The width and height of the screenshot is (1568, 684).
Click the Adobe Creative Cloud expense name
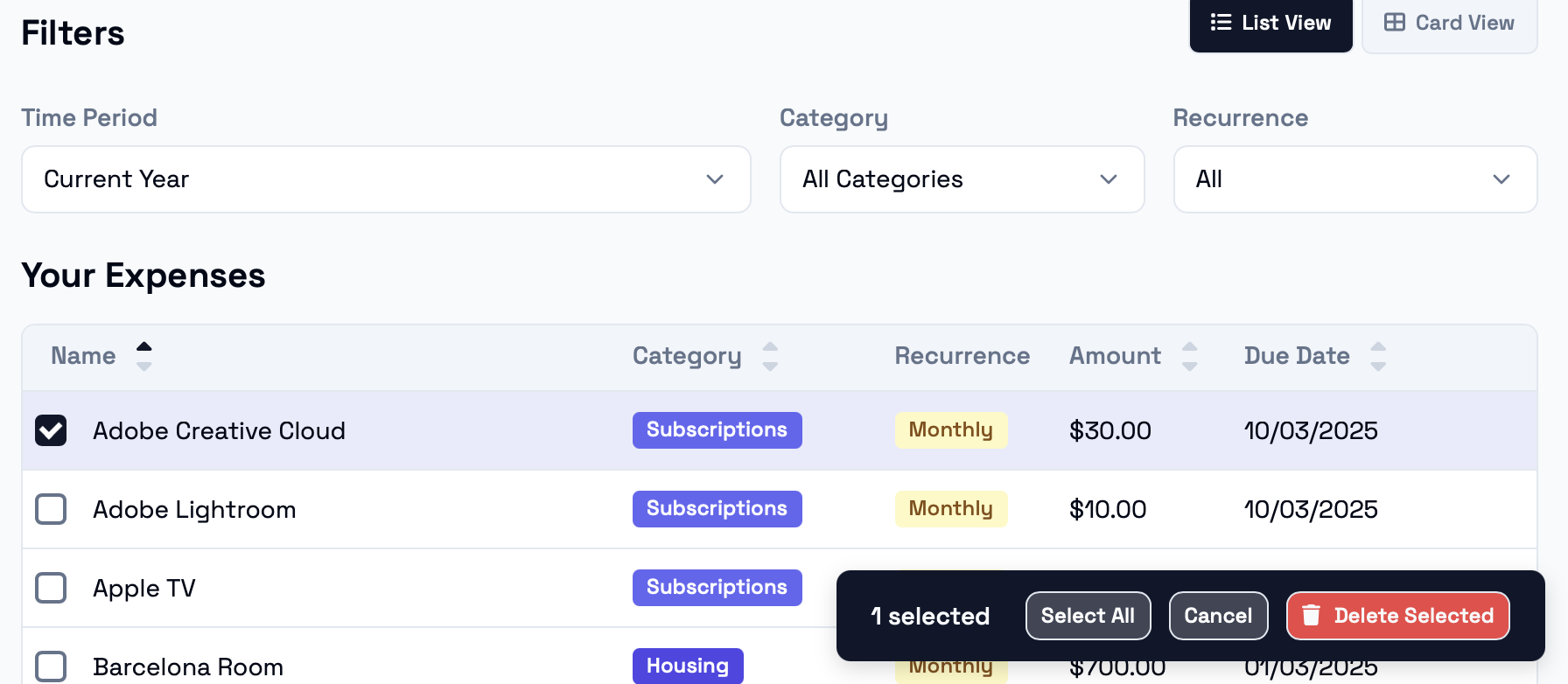tap(219, 430)
